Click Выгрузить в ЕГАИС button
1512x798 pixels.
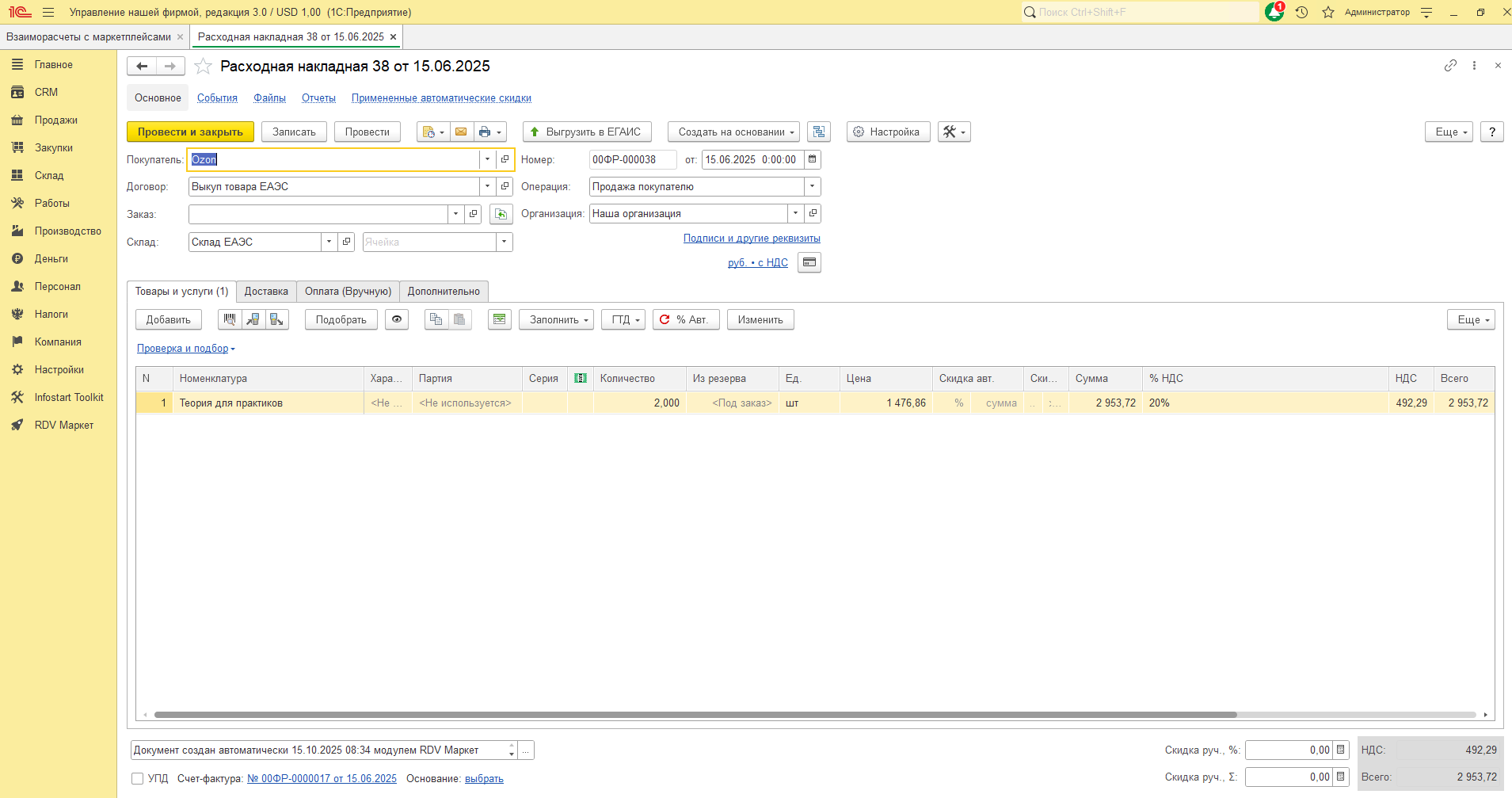587,132
